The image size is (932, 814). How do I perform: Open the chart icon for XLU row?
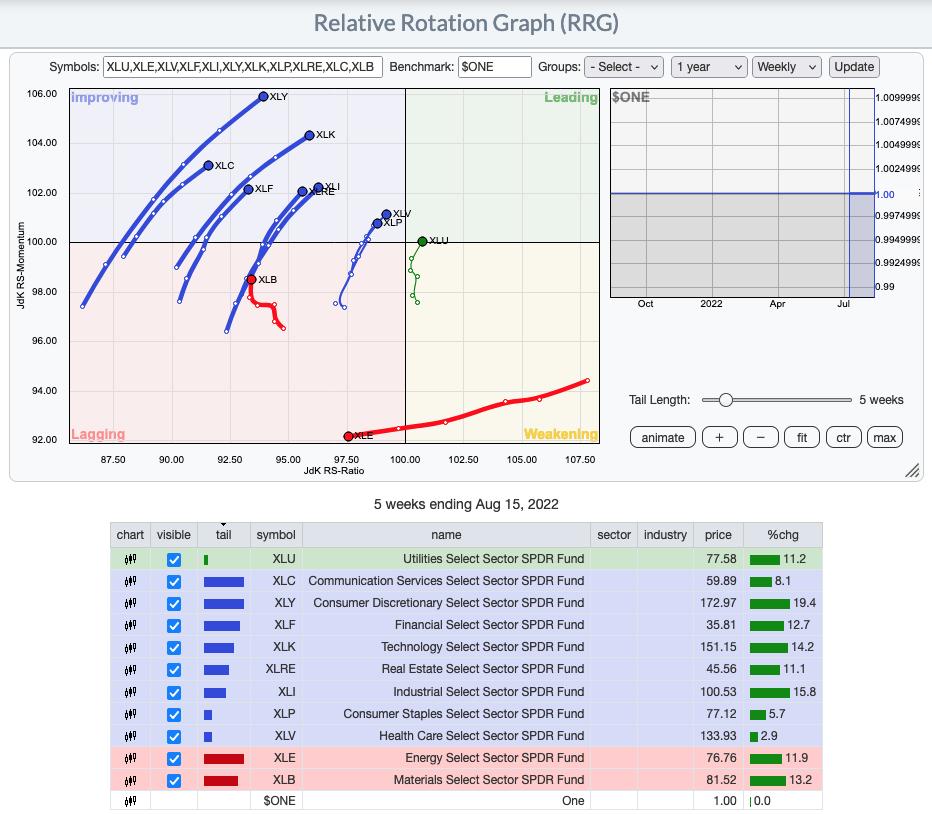pyautogui.click(x=130, y=559)
